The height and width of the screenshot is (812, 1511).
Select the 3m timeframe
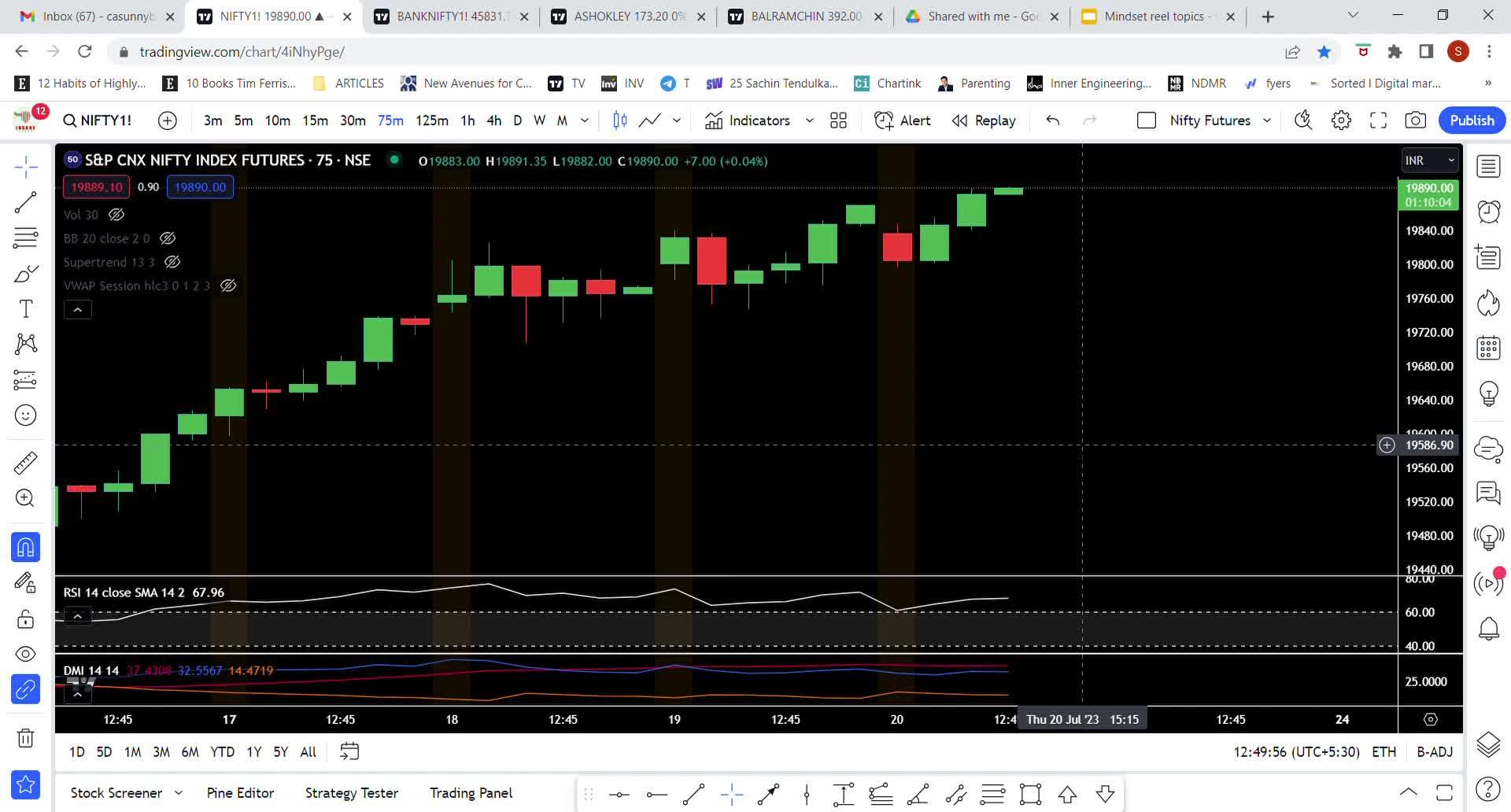tap(212, 120)
